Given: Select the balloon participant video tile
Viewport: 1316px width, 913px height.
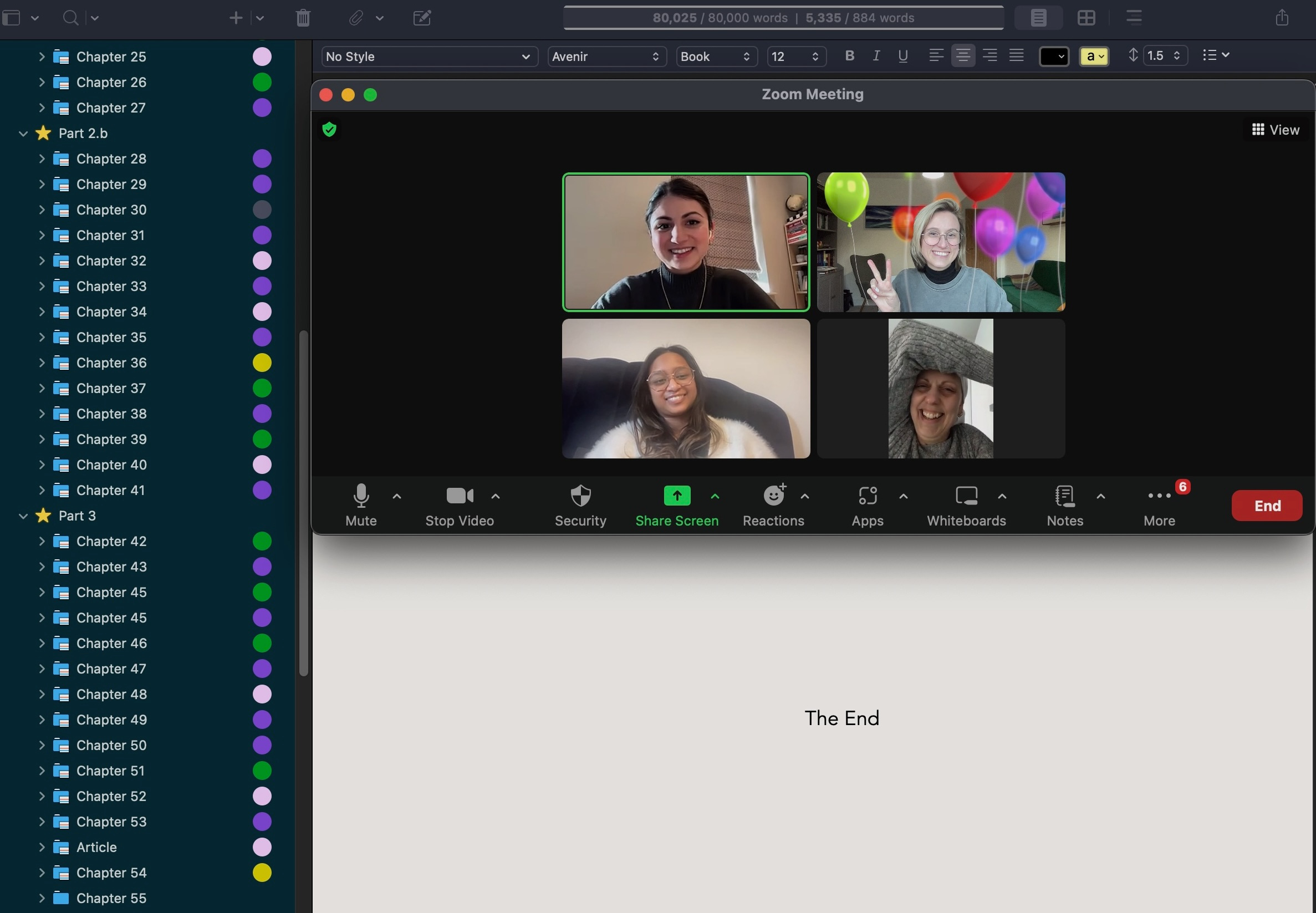Looking at the screenshot, I should tap(941, 242).
